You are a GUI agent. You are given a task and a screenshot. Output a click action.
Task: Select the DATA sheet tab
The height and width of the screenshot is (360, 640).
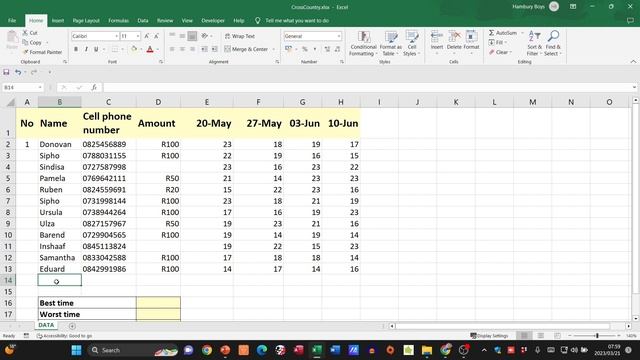pos(46,325)
